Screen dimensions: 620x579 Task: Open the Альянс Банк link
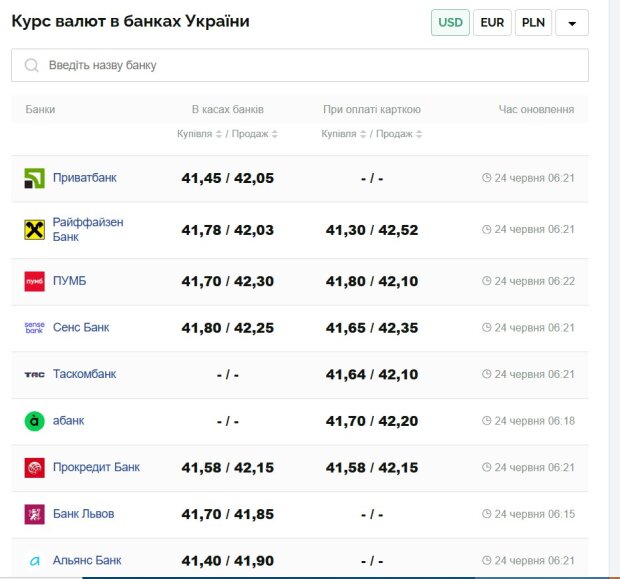pos(87,561)
